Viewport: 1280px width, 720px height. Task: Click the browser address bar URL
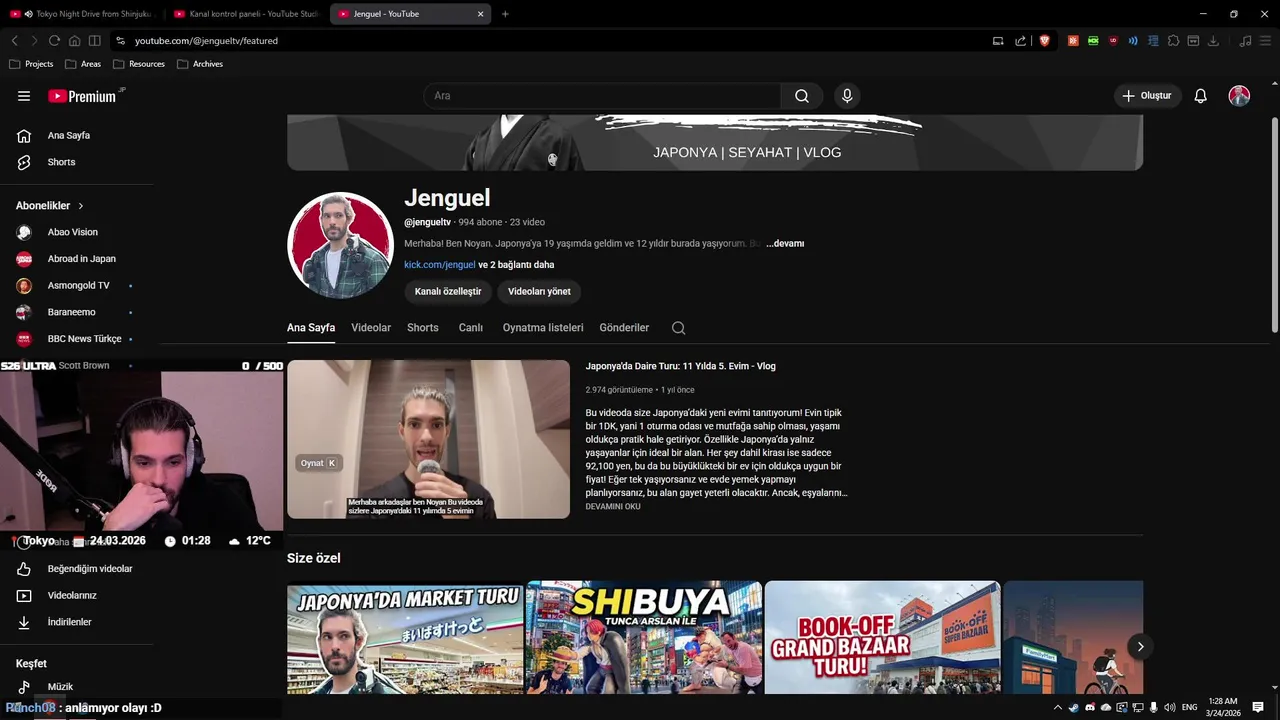coord(206,41)
